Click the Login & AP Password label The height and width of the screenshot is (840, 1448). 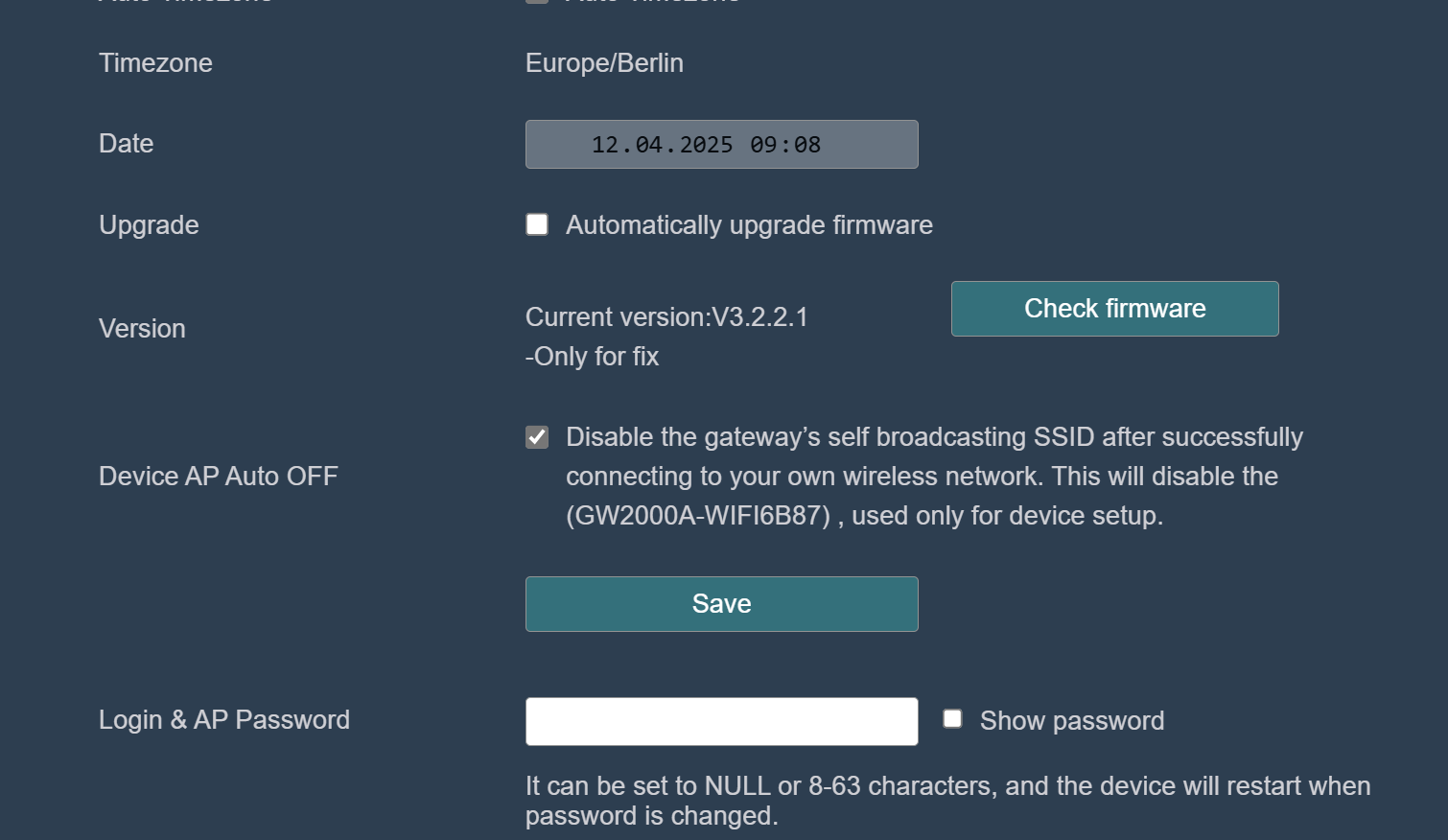(224, 719)
